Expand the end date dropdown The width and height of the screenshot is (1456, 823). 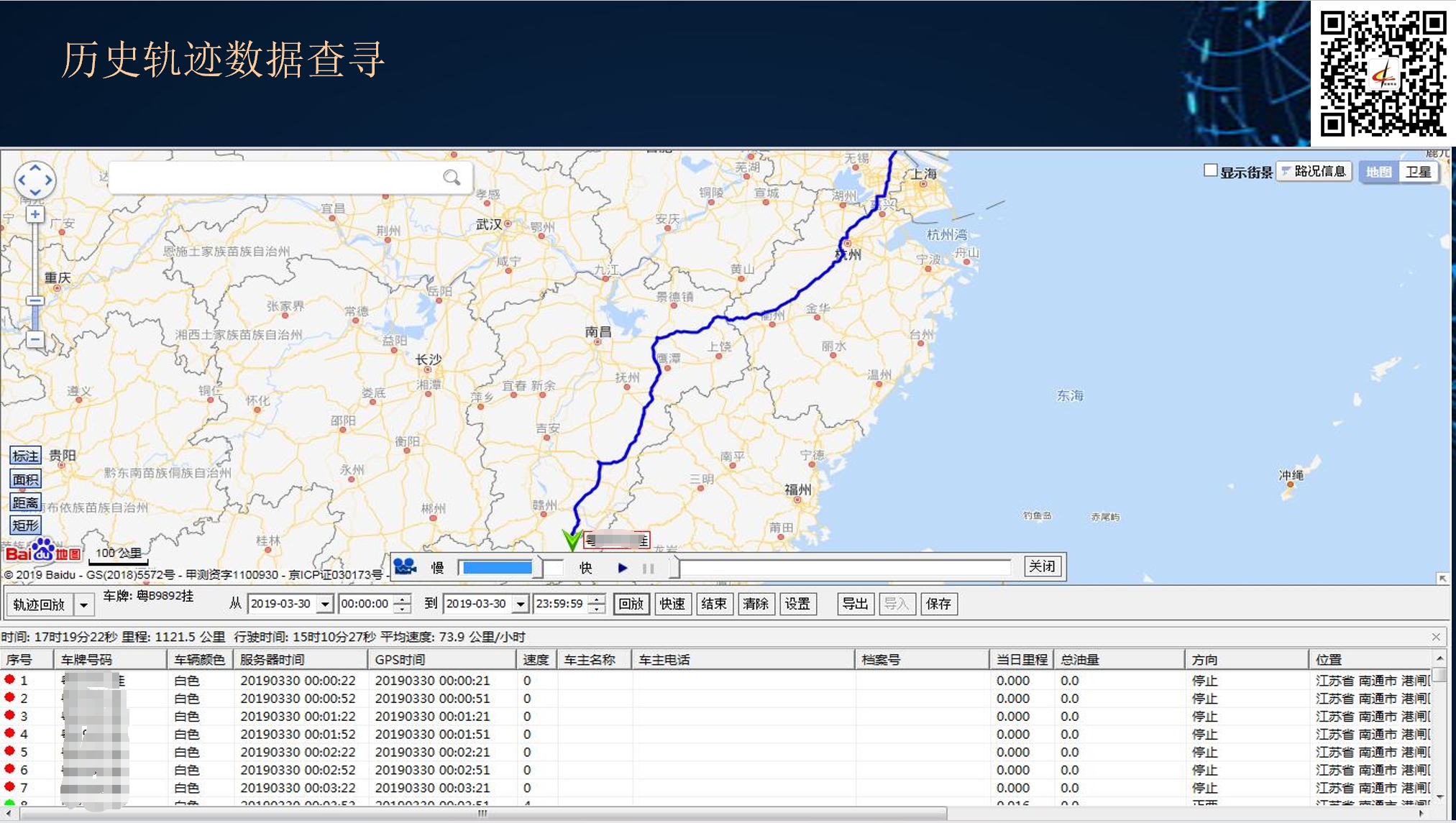pyautogui.click(x=520, y=604)
